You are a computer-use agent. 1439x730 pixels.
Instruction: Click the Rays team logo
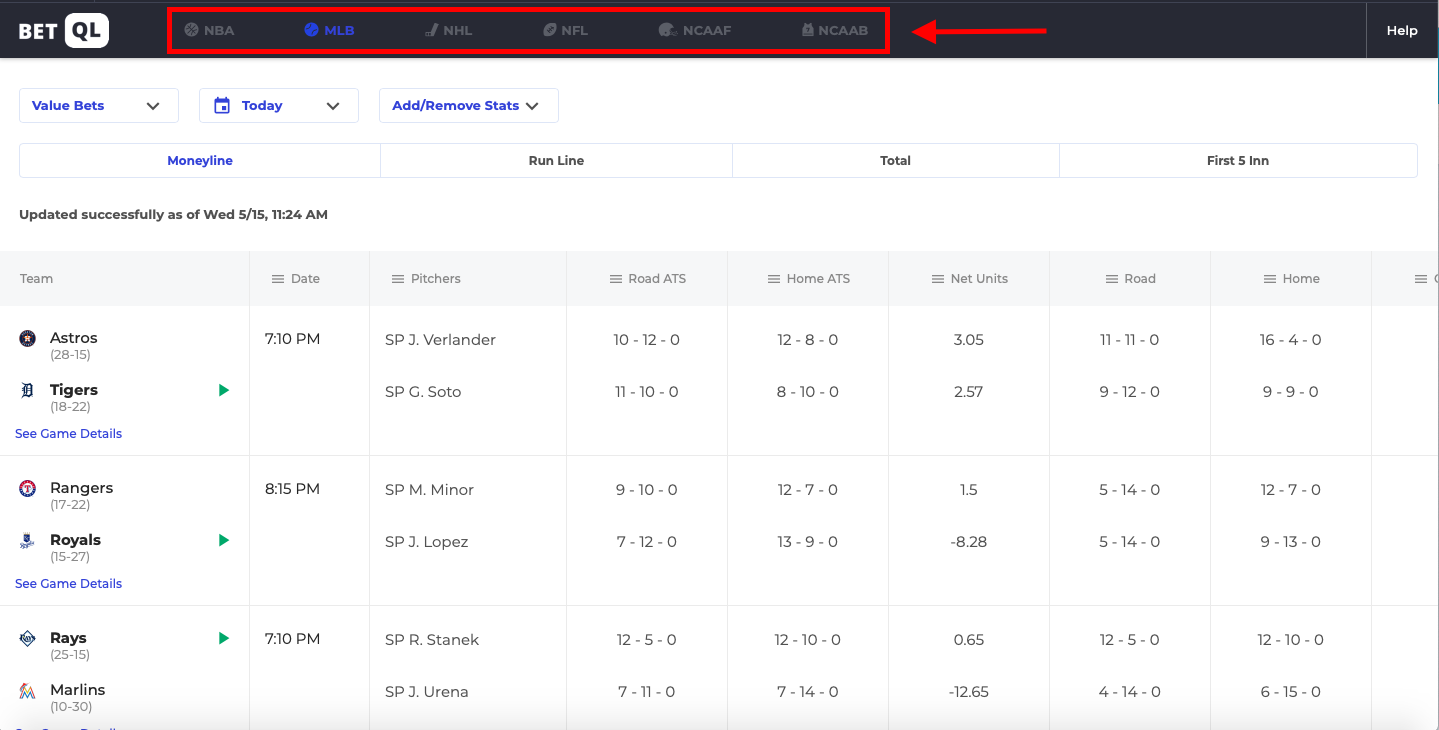tap(27, 638)
